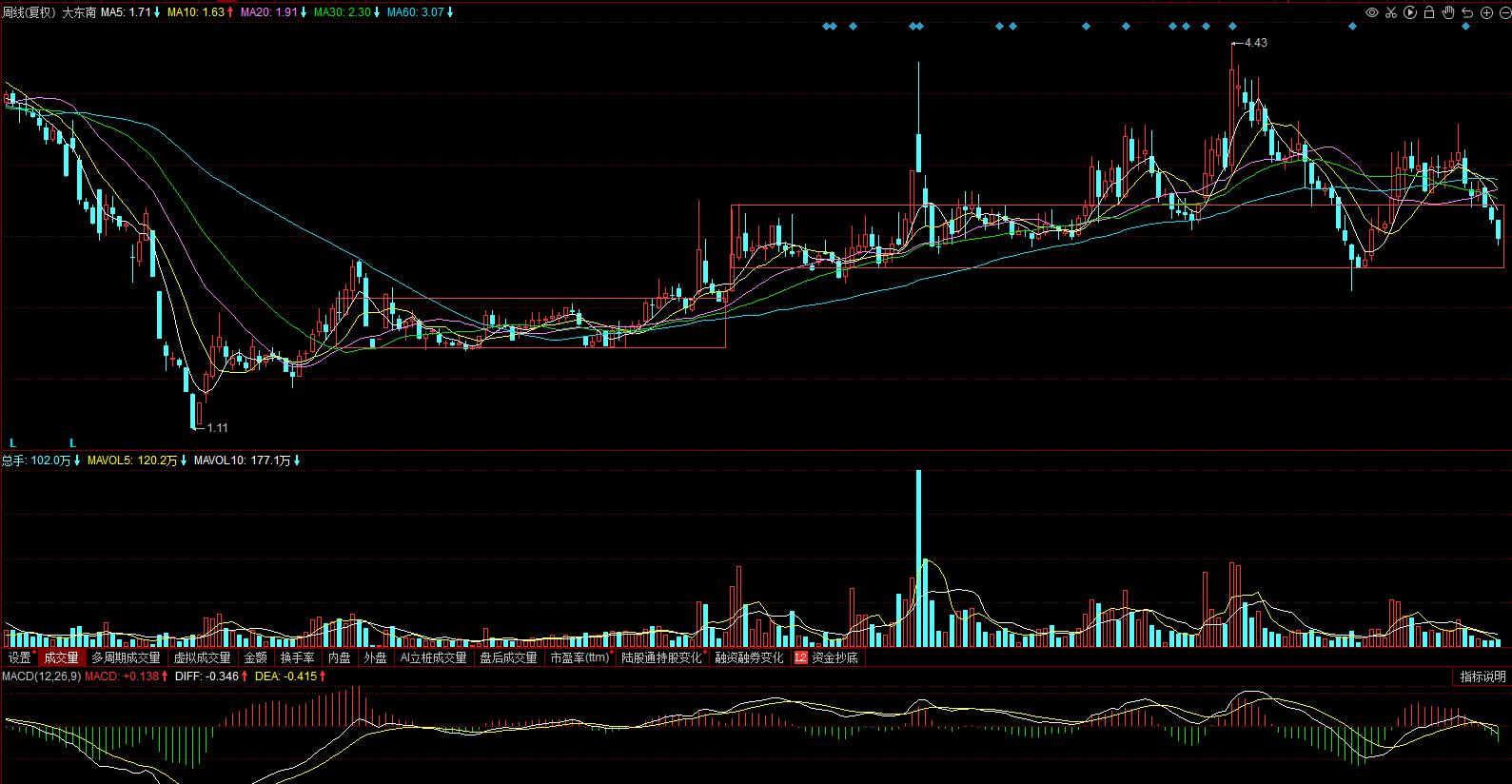This screenshot has height=784, width=1512.
Task: Select the scissors cut tool
Action: click(x=1391, y=12)
